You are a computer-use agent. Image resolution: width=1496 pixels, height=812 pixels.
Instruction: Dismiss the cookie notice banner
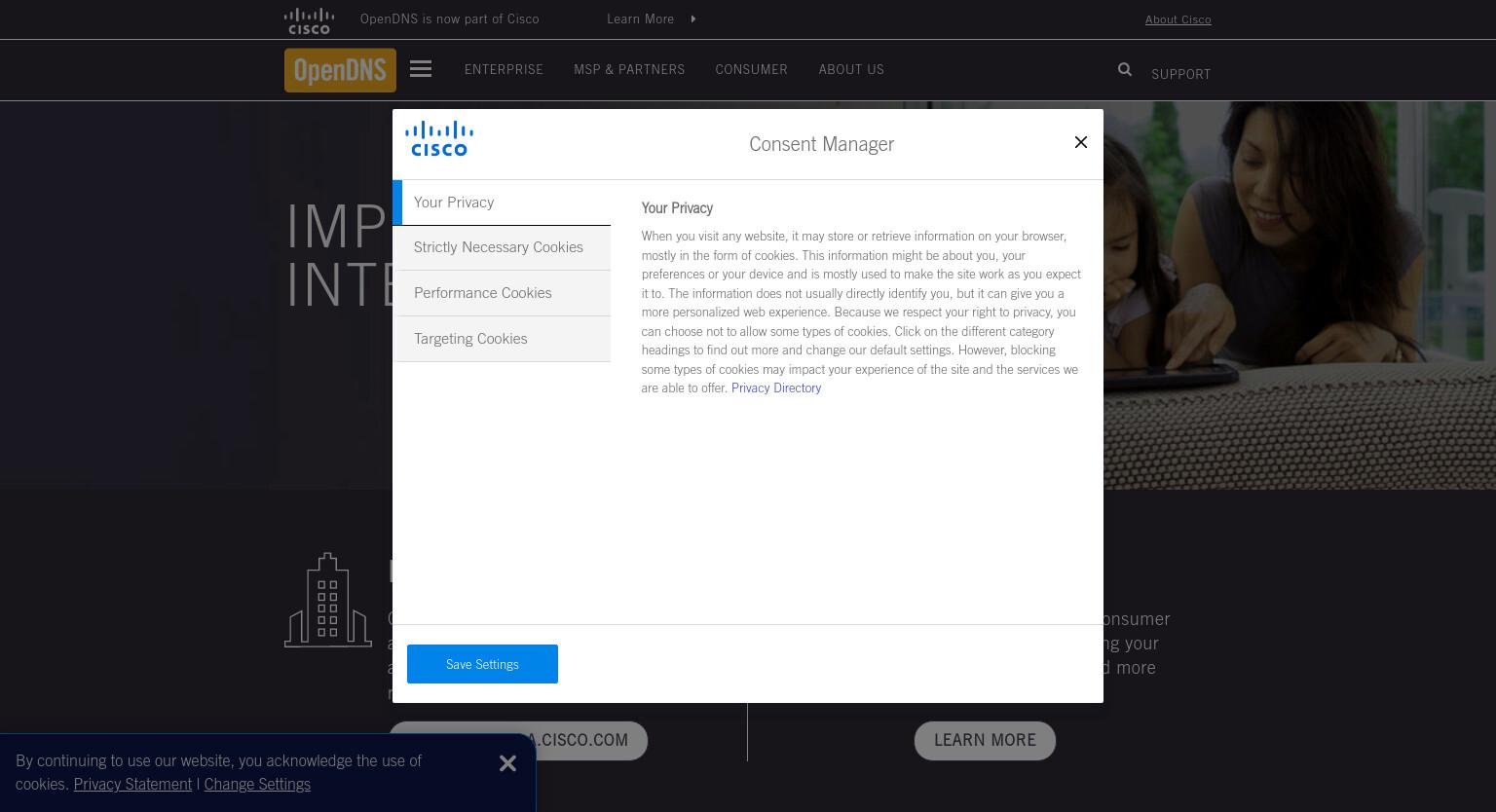click(507, 763)
